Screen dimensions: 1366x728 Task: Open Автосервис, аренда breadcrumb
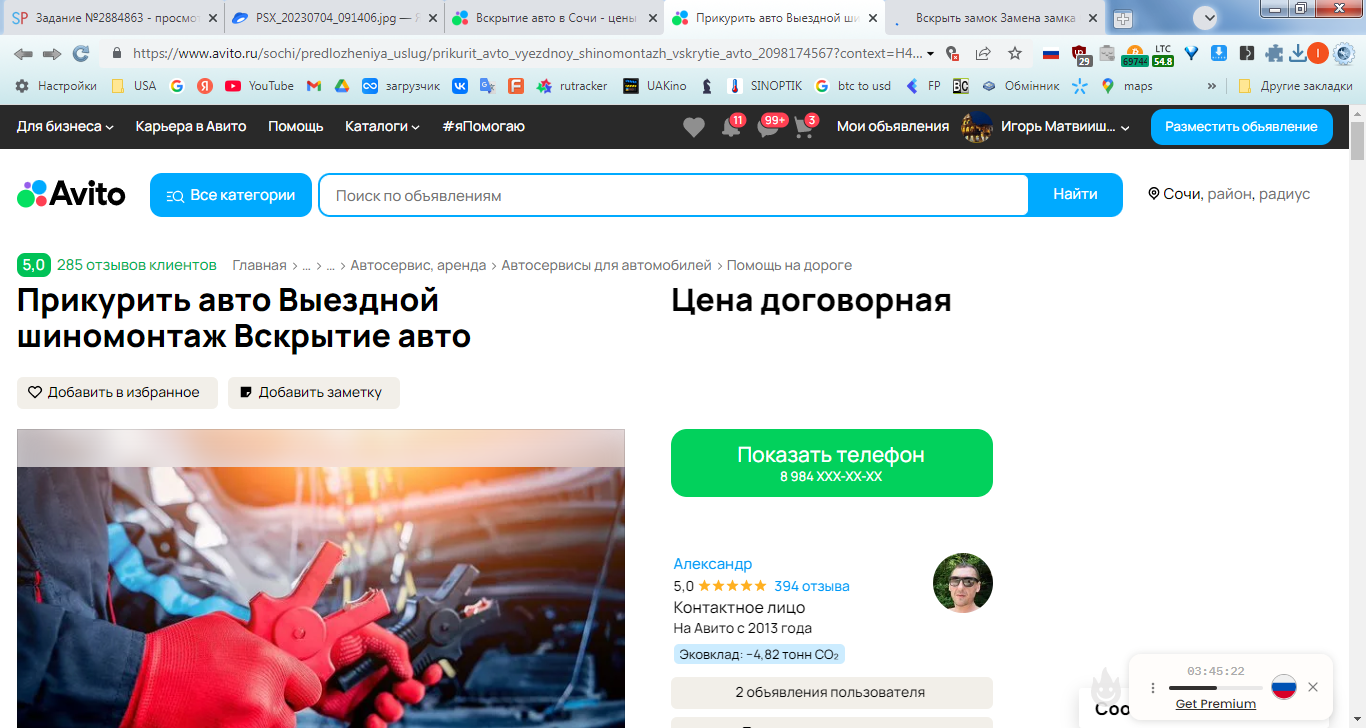[418, 265]
